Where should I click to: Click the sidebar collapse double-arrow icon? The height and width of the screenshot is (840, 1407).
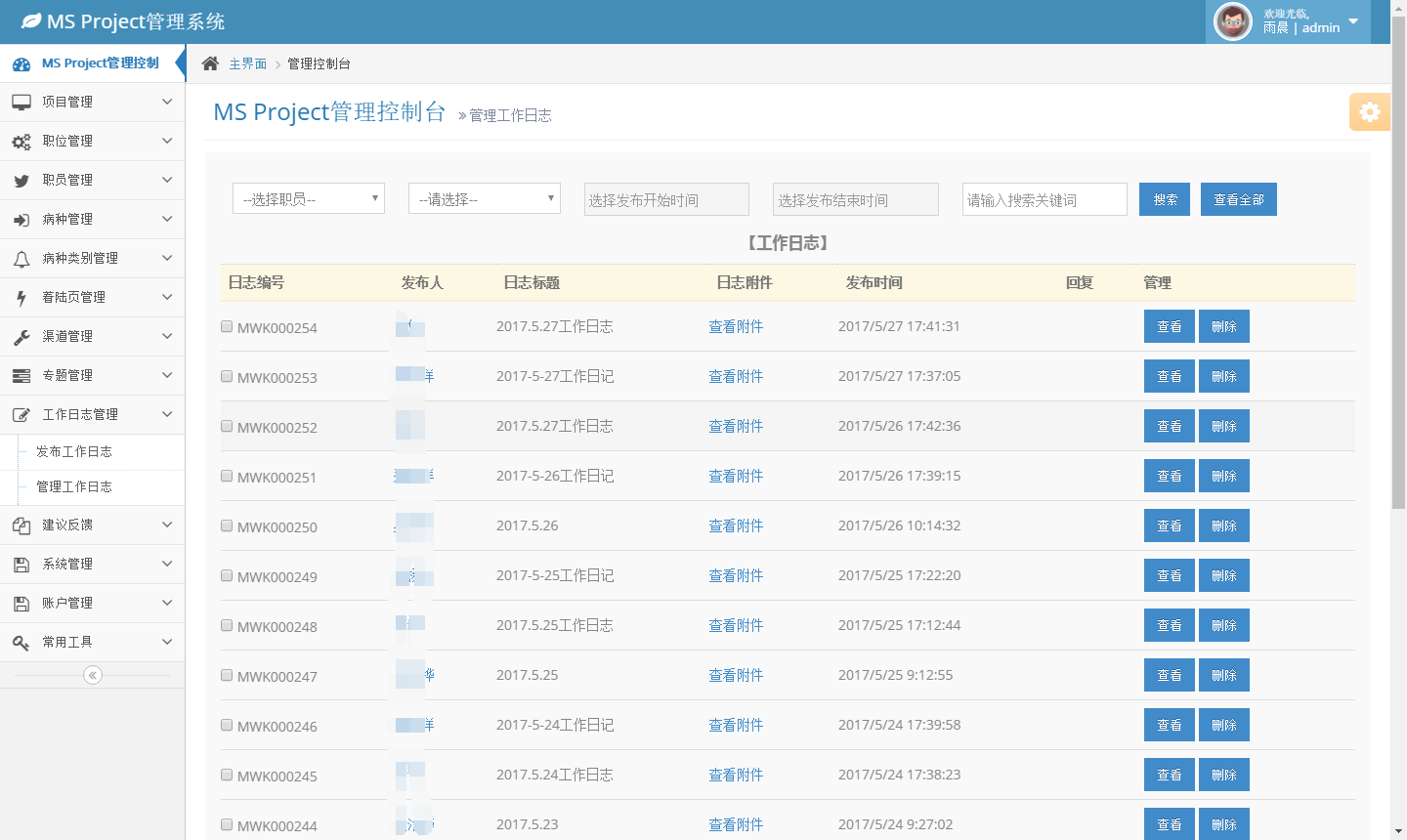(x=93, y=675)
